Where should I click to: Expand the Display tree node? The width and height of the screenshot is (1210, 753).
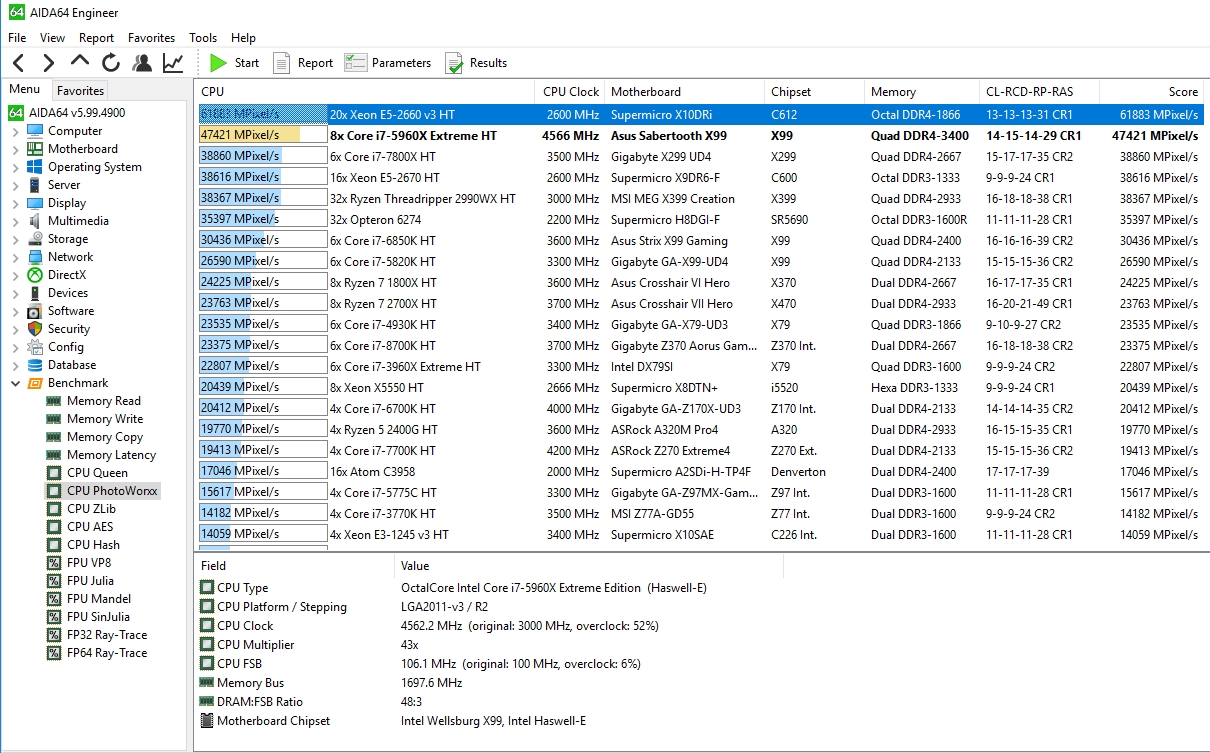coord(15,203)
